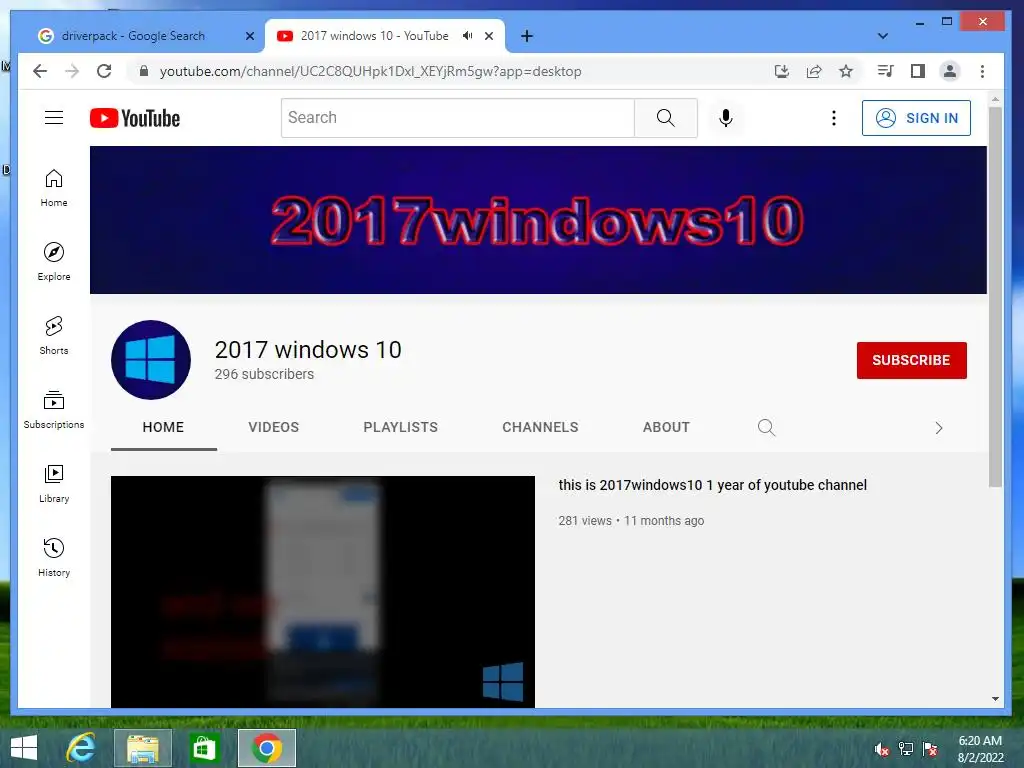Image resolution: width=1024 pixels, height=768 pixels.
Task: Mute the tab via its audio speaker icon
Action: pos(468,36)
